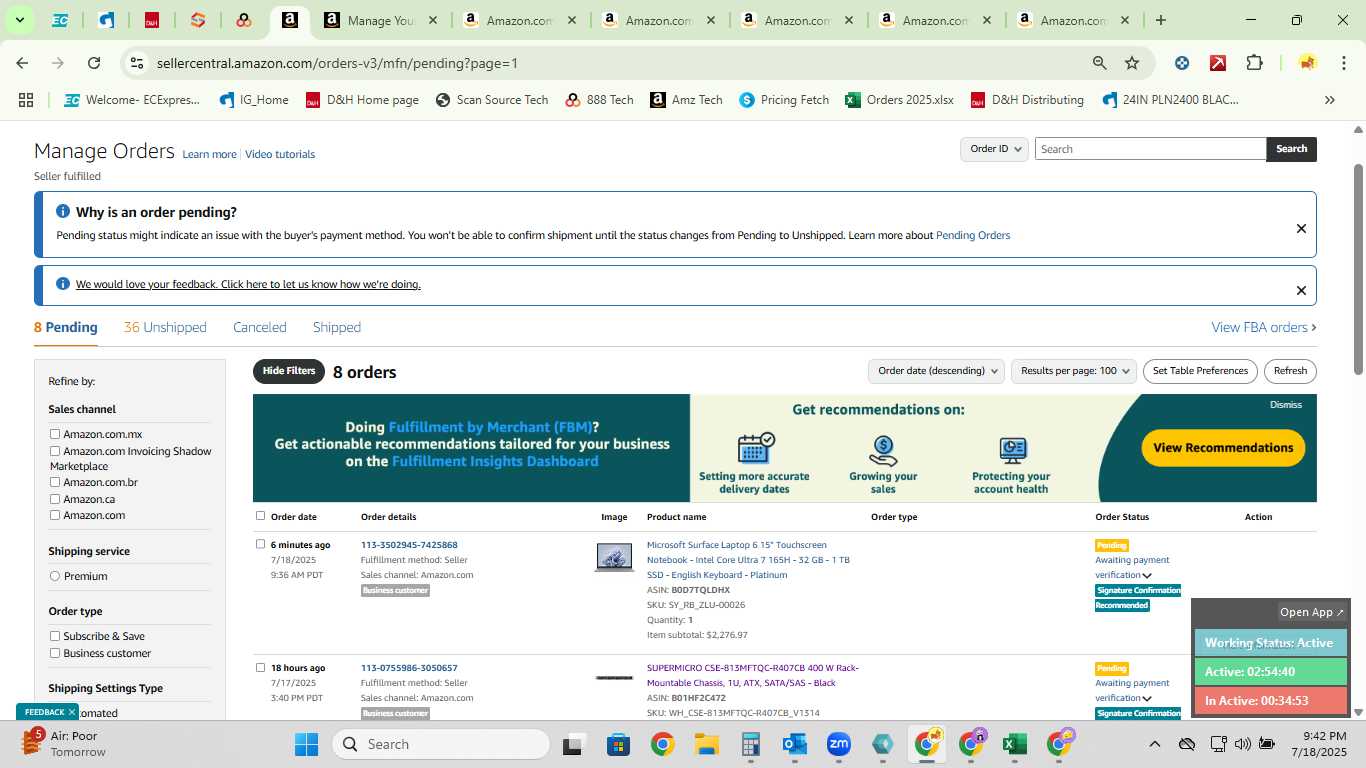Image resolution: width=1366 pixels, height=768 pixels.
Task: Open the Windows Start menu icon
Action: point(306,744)
